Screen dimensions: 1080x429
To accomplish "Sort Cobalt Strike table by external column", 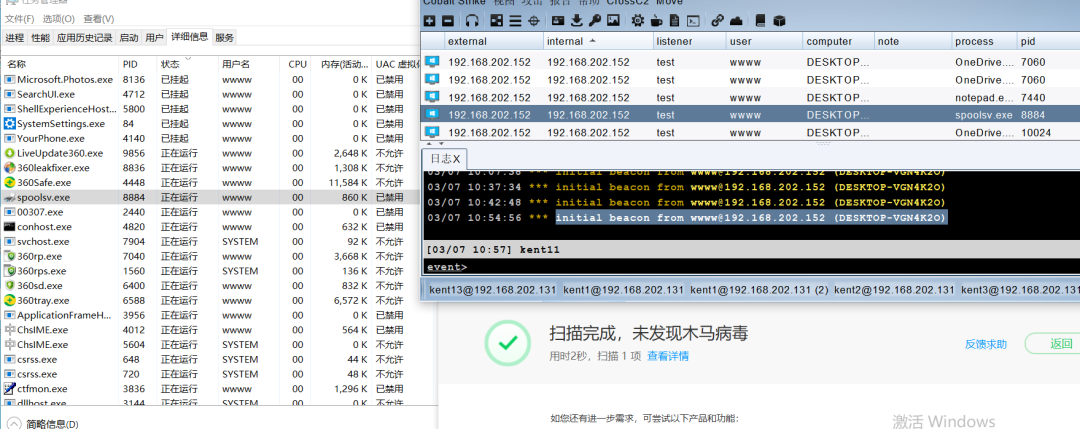I will click(x=494, y=41).
